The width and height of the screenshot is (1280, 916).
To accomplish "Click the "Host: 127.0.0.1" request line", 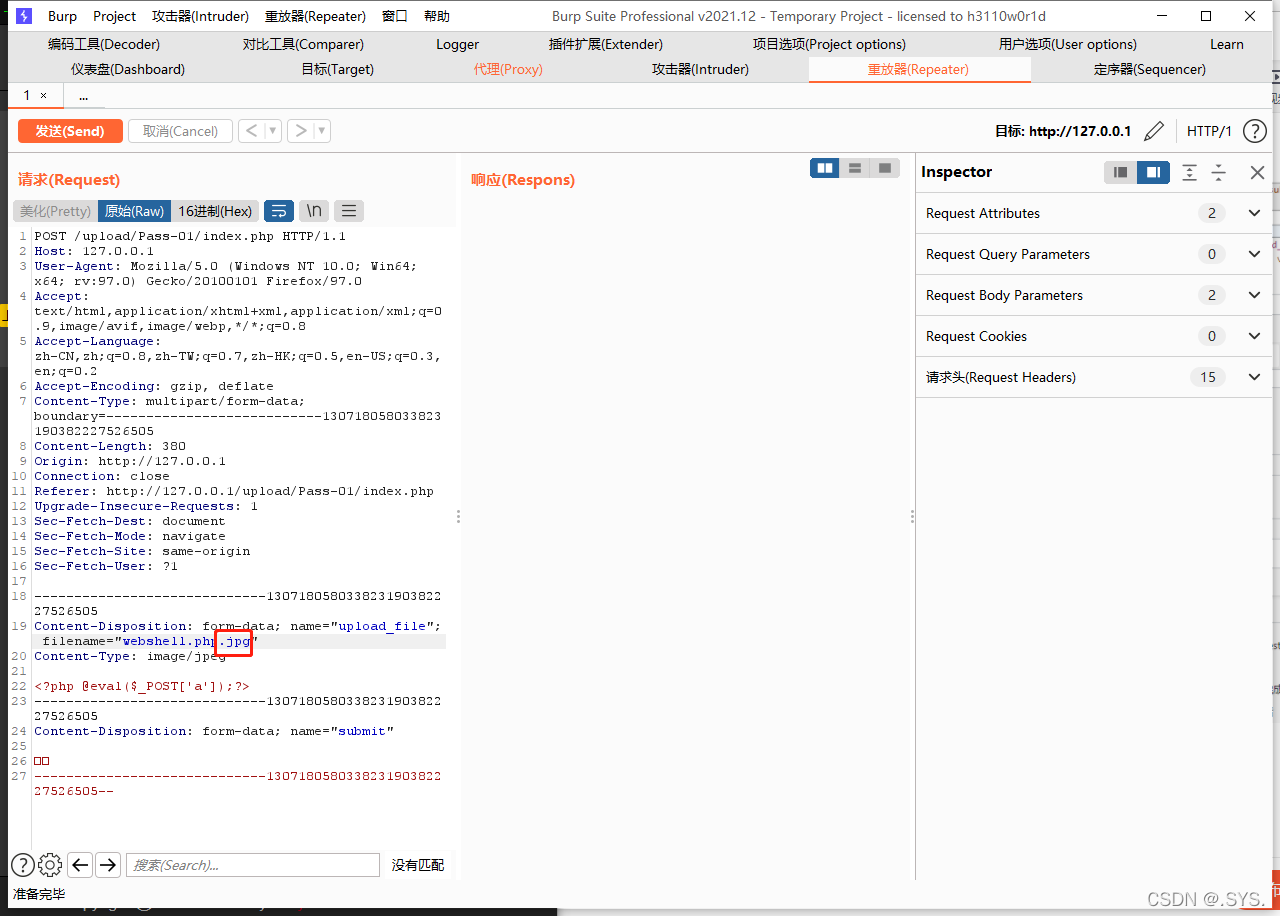I will pyautogui.click(x=94, y=251).
